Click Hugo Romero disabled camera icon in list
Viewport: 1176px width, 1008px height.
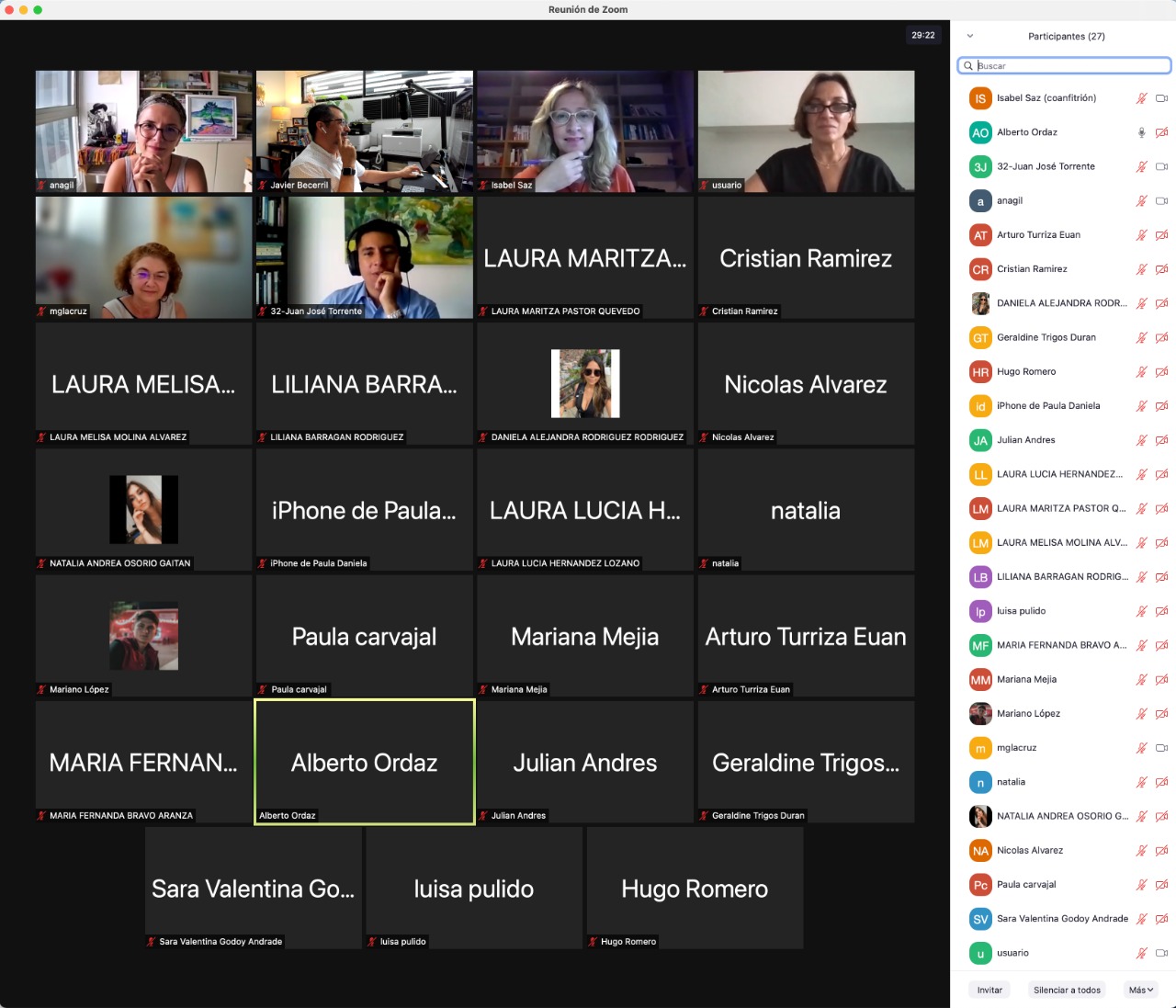click(x=1161, y=372)
